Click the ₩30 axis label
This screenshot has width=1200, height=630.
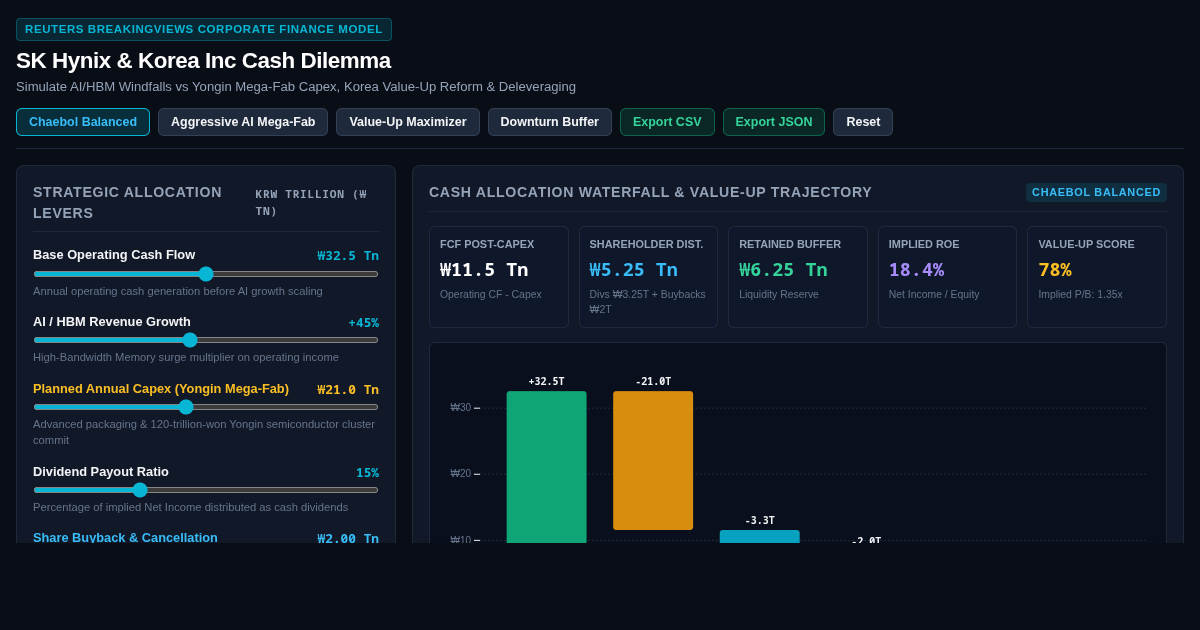tap(460, 408)
